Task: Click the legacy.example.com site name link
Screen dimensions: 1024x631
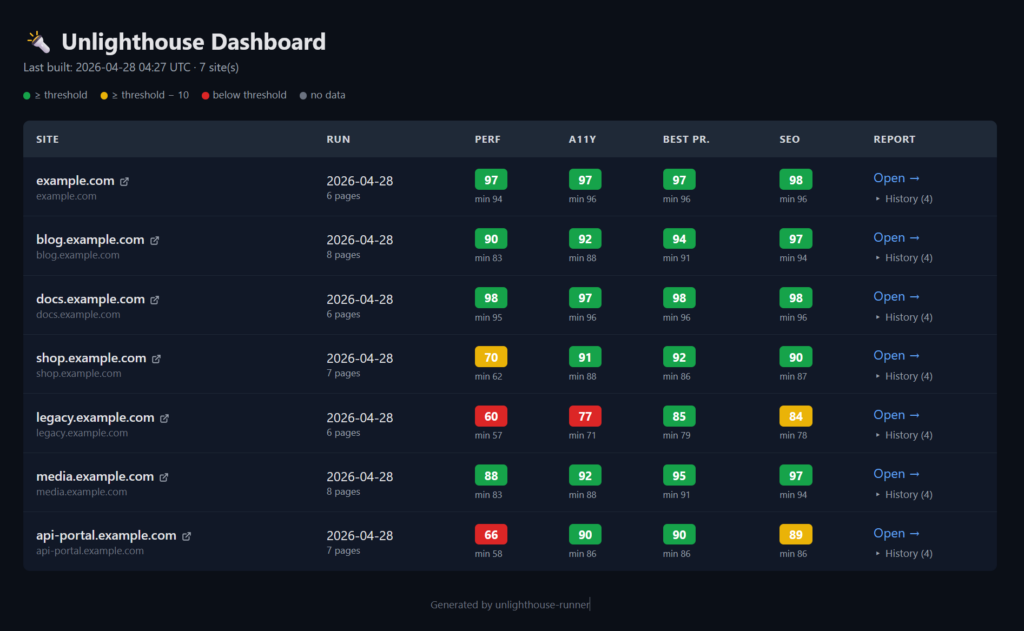Action: click(95, 417)
